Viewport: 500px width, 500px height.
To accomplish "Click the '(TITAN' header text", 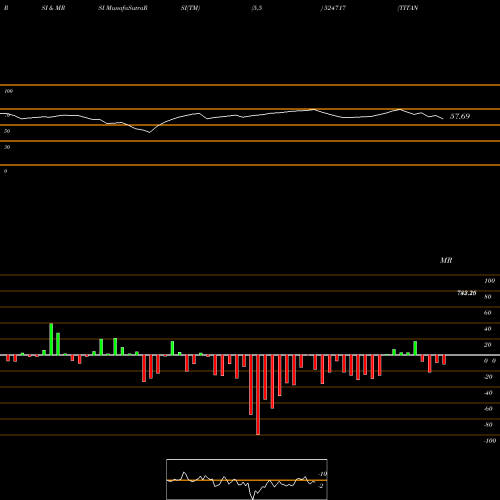I will click(408, 8).
